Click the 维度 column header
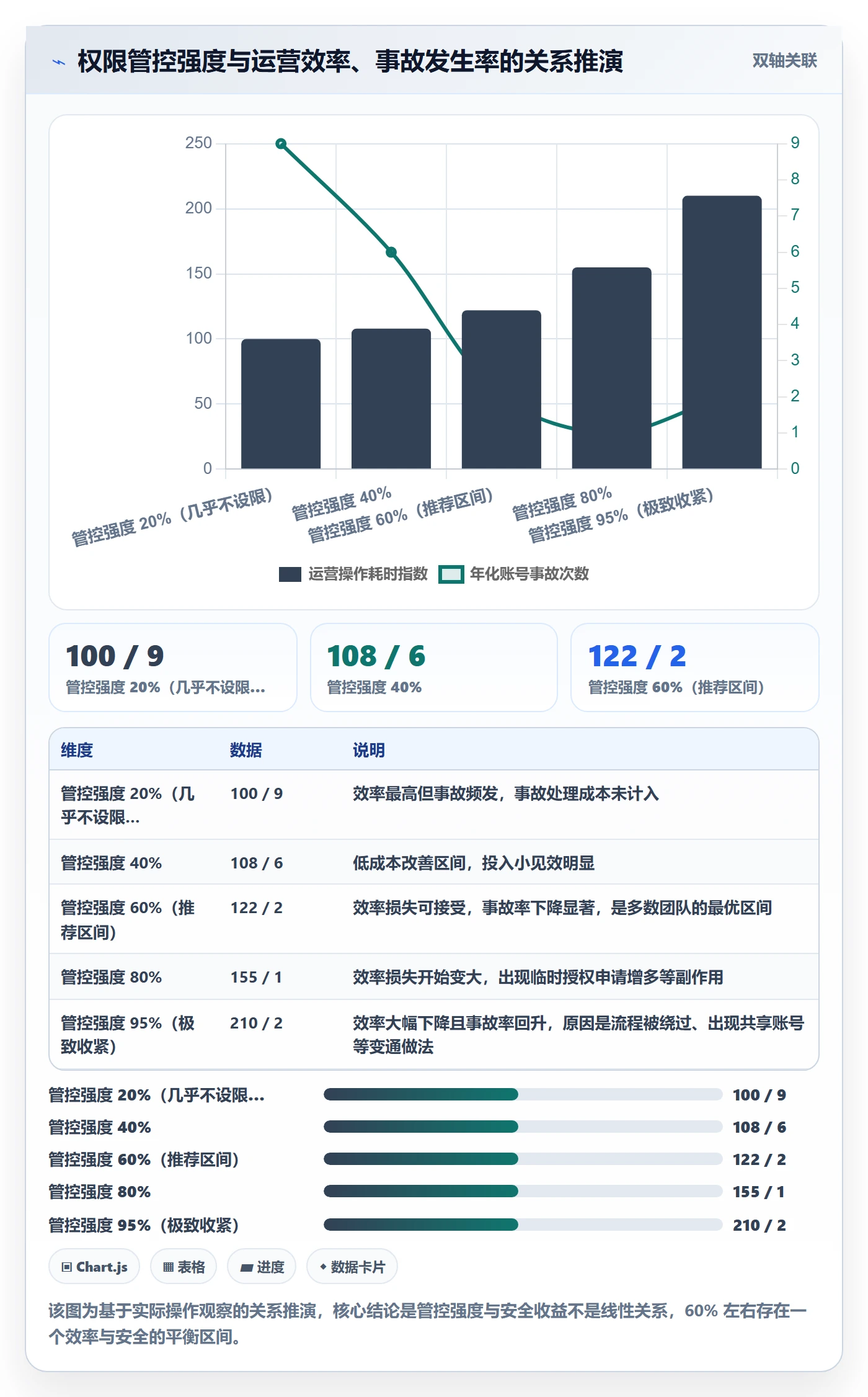Viewport: 868px width, 1397px height. point(77,750)
